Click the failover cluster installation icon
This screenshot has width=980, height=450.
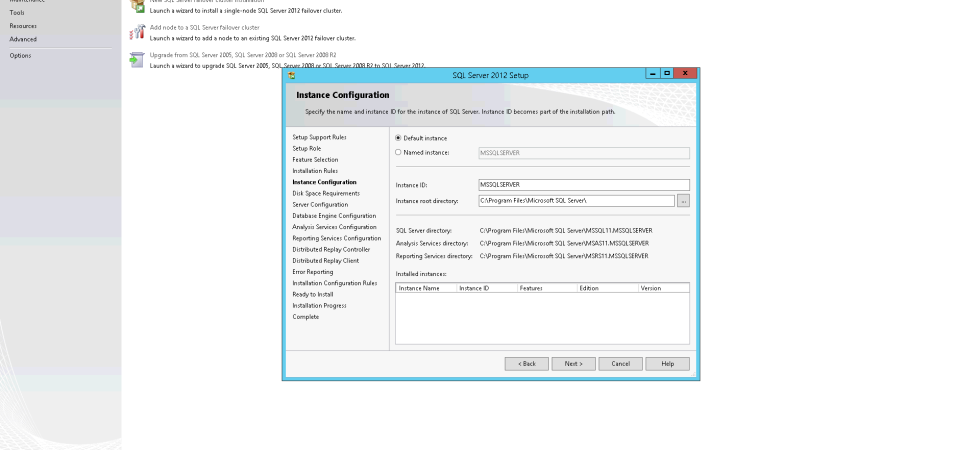[x=138, y=6]
